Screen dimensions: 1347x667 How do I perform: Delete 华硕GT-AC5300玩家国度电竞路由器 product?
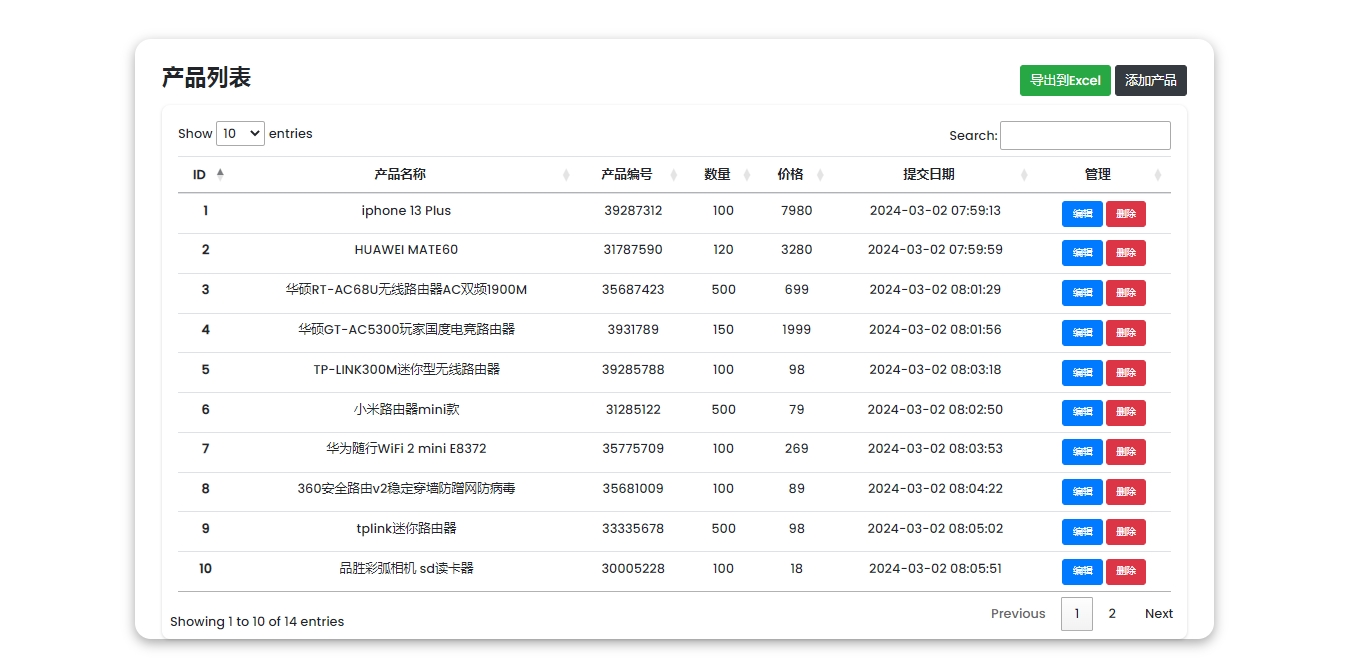1126,333
